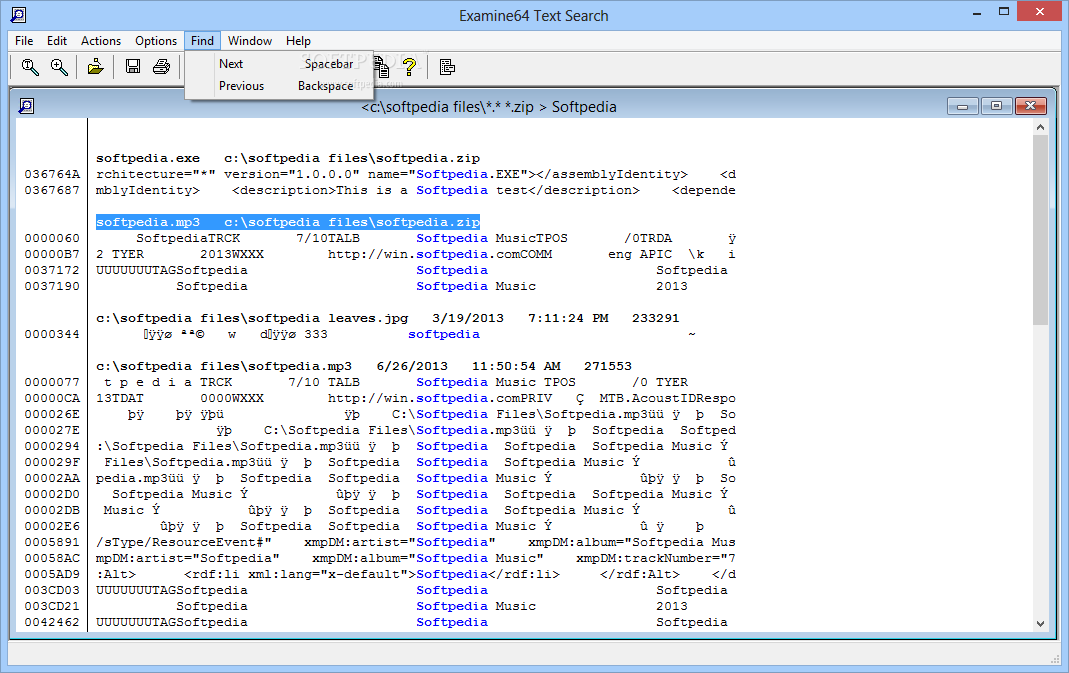This screenshot has height=673, width=1069.
Task: Open the Edit menu
Action: [x=57, y=41]
